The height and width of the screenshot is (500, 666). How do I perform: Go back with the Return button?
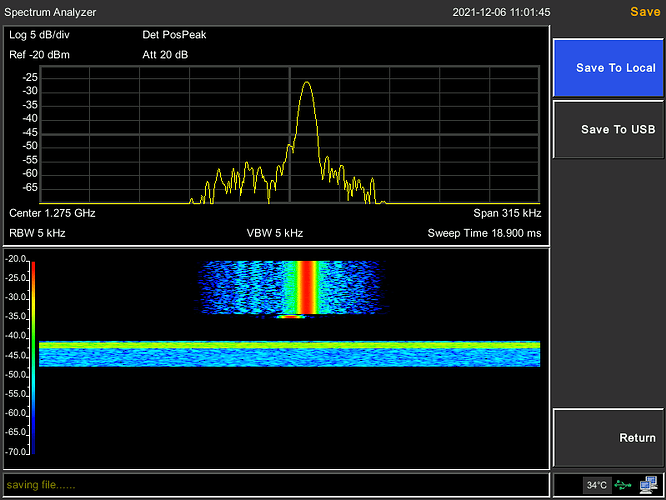608,438
